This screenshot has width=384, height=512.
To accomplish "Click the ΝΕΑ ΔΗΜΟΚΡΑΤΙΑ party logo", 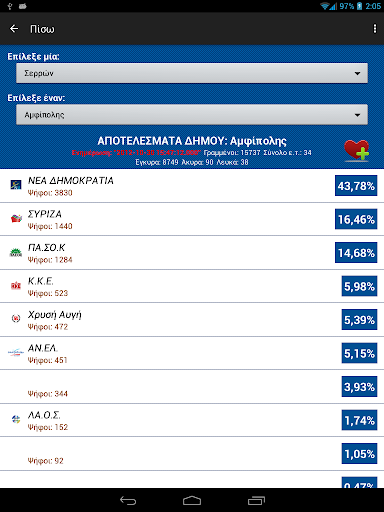I will tap(16, 184).
